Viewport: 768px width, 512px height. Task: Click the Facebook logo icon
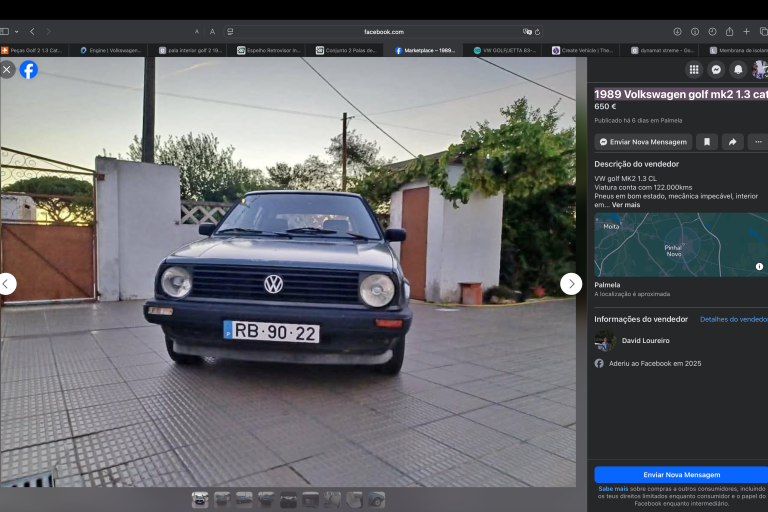(28, 70)
